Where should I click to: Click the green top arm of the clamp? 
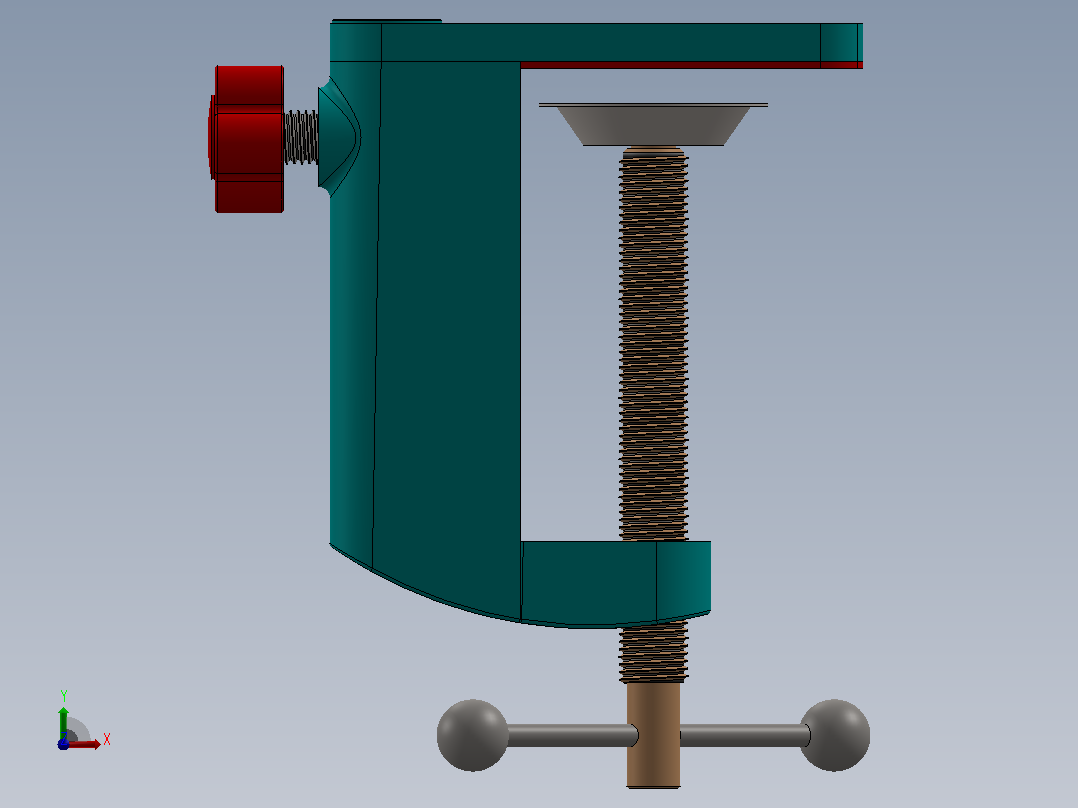(x=597, y=42)
